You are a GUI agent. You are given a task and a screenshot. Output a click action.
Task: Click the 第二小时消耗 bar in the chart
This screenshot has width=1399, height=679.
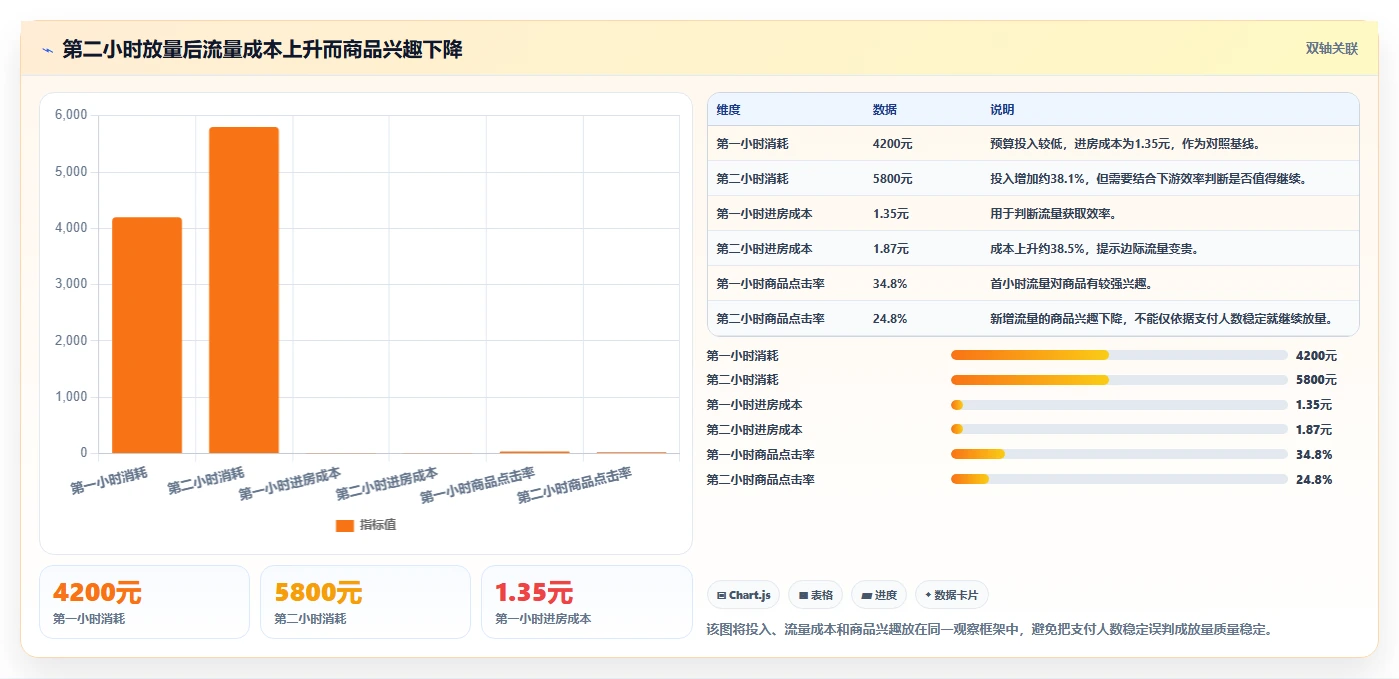point(244,290)
